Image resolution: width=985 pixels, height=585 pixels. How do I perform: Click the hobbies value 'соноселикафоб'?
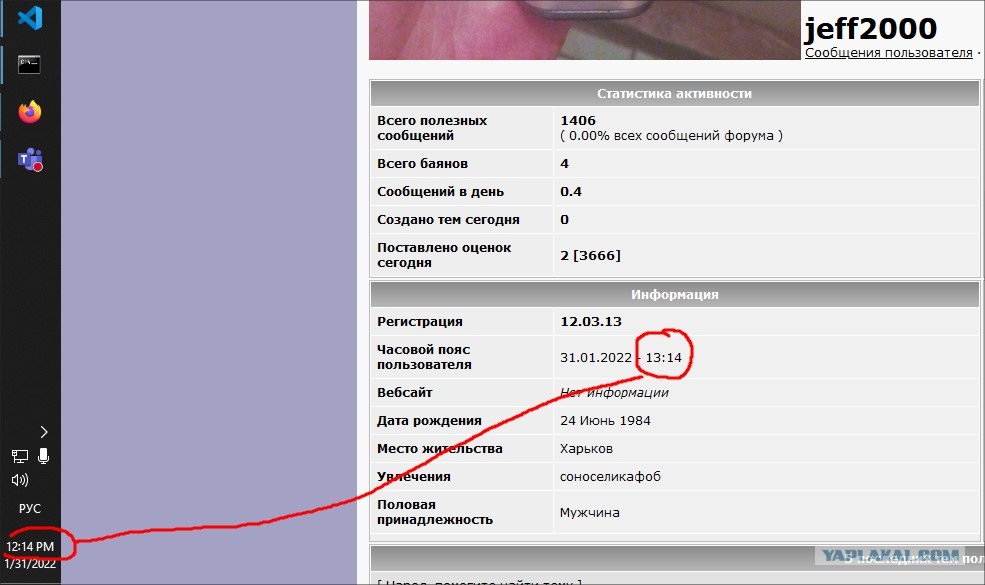tap(610, 477)
